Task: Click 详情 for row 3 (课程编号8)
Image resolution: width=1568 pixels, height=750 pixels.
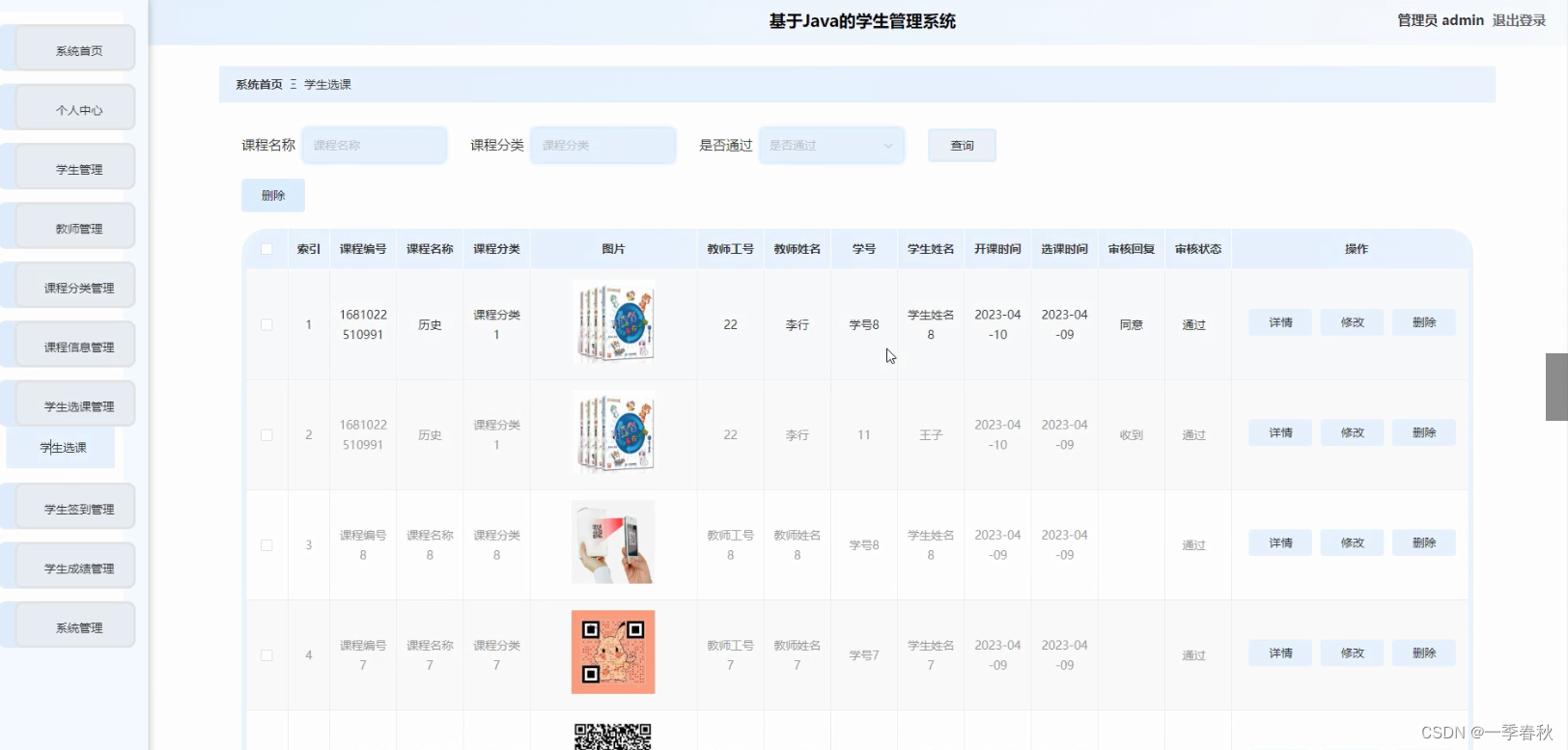Action: pos(1280,542)
